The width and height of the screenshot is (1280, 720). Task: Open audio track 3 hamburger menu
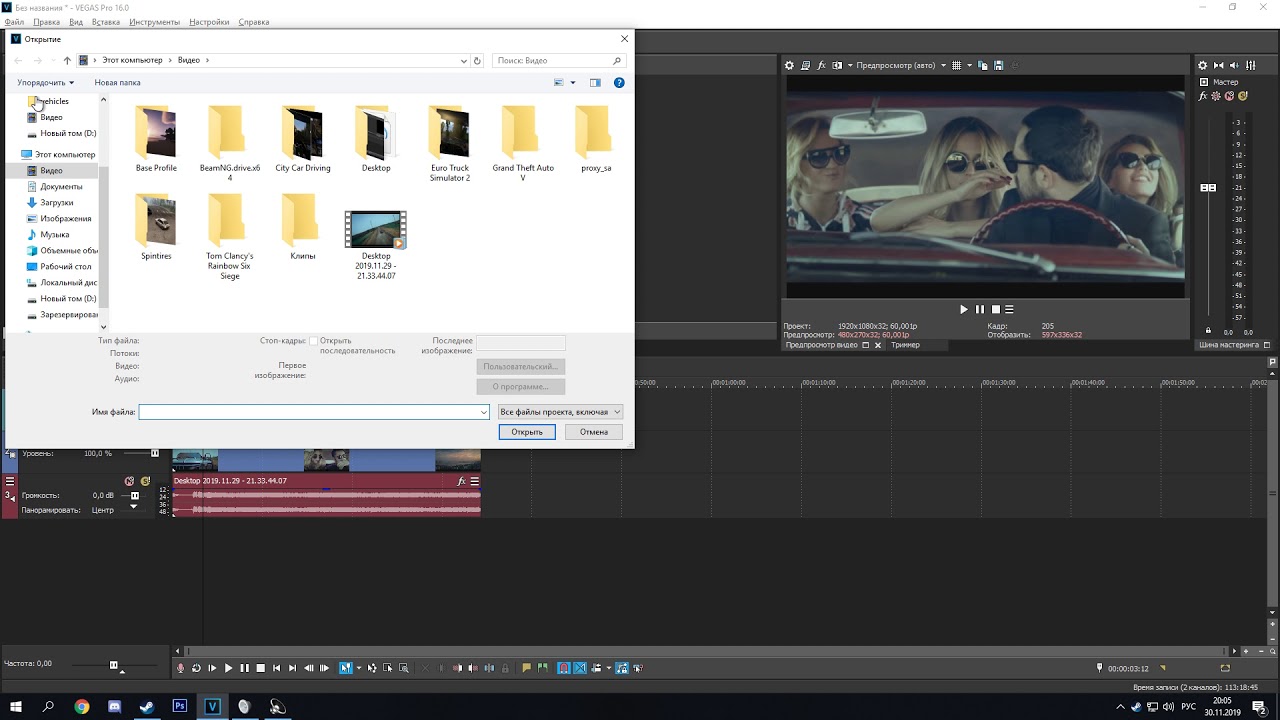(10, 481)
